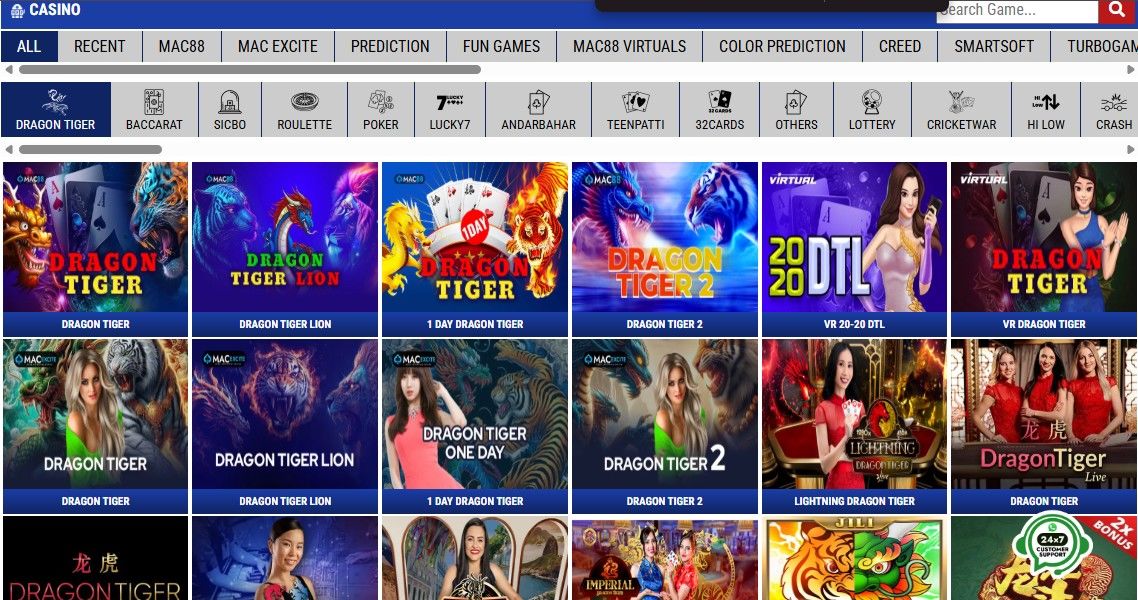This screenshot has width=1138, height=600.
Task: Click right arrow of category scrollbar
Action: pos(1130,149)
